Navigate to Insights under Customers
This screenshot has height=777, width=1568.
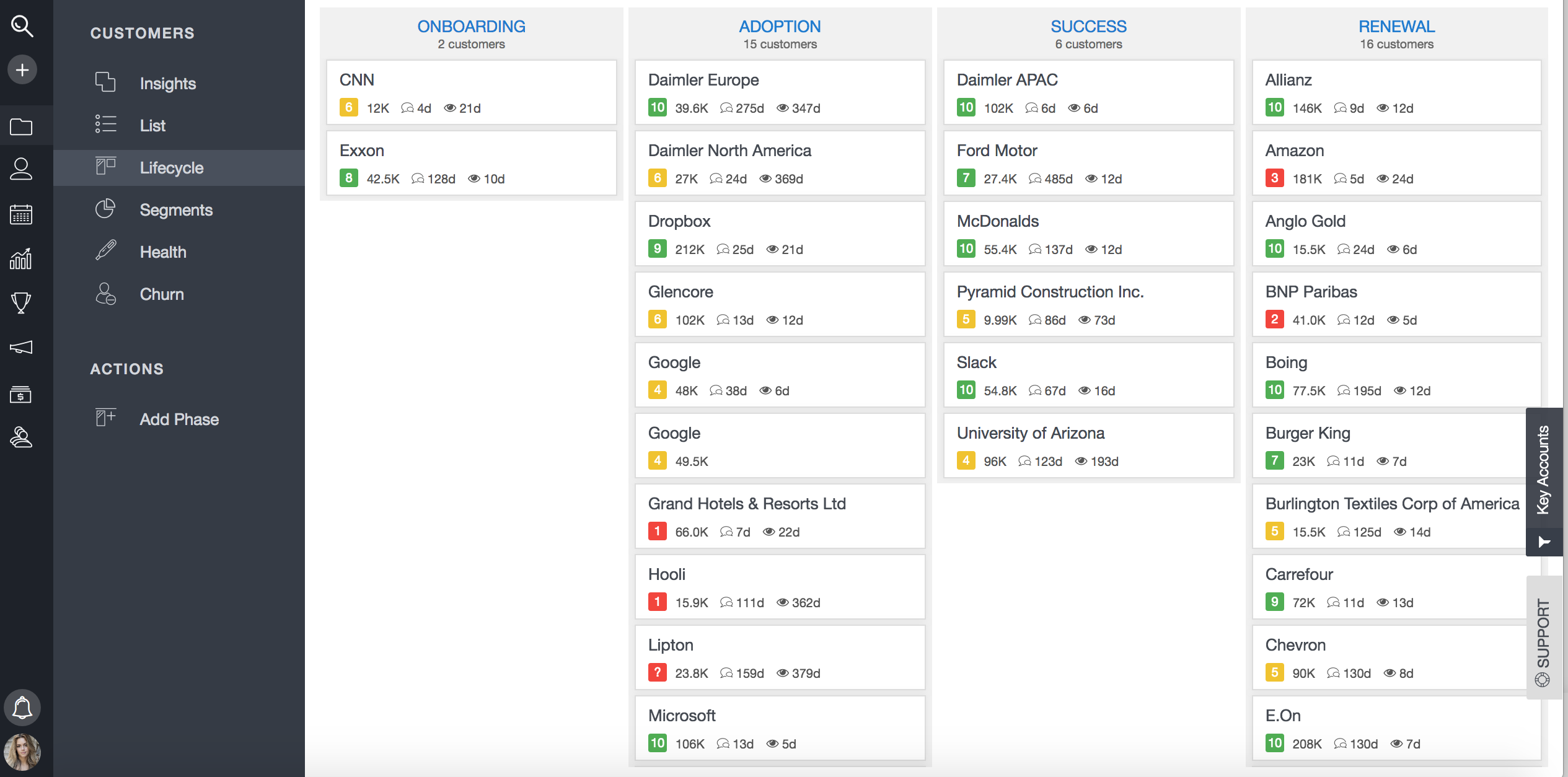click(x=167, y=83)
